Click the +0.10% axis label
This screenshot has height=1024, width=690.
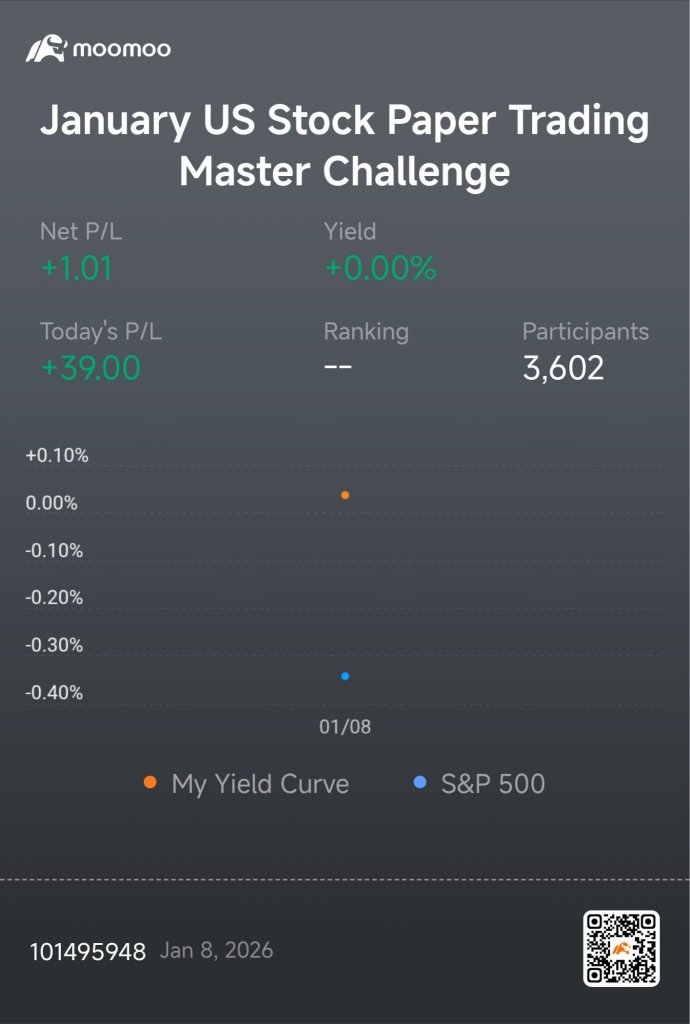pyautogui.click(x=57, y=456)
